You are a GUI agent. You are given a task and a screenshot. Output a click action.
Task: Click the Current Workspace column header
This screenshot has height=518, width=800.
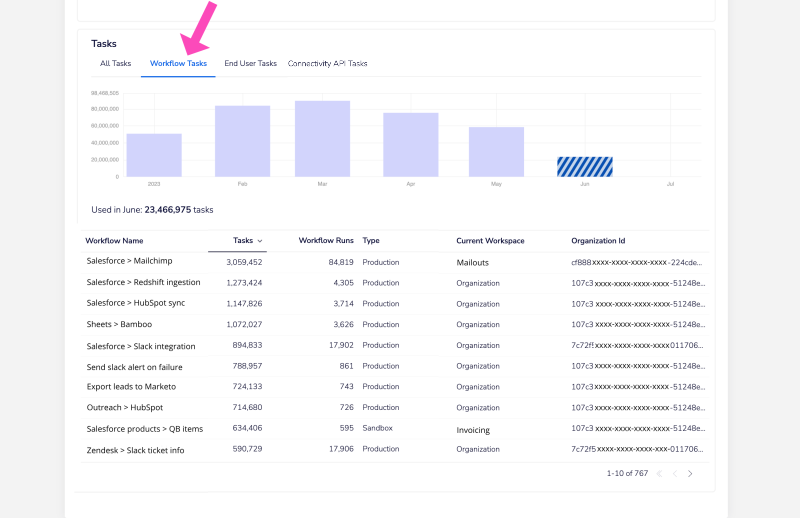tap(490, 241)
